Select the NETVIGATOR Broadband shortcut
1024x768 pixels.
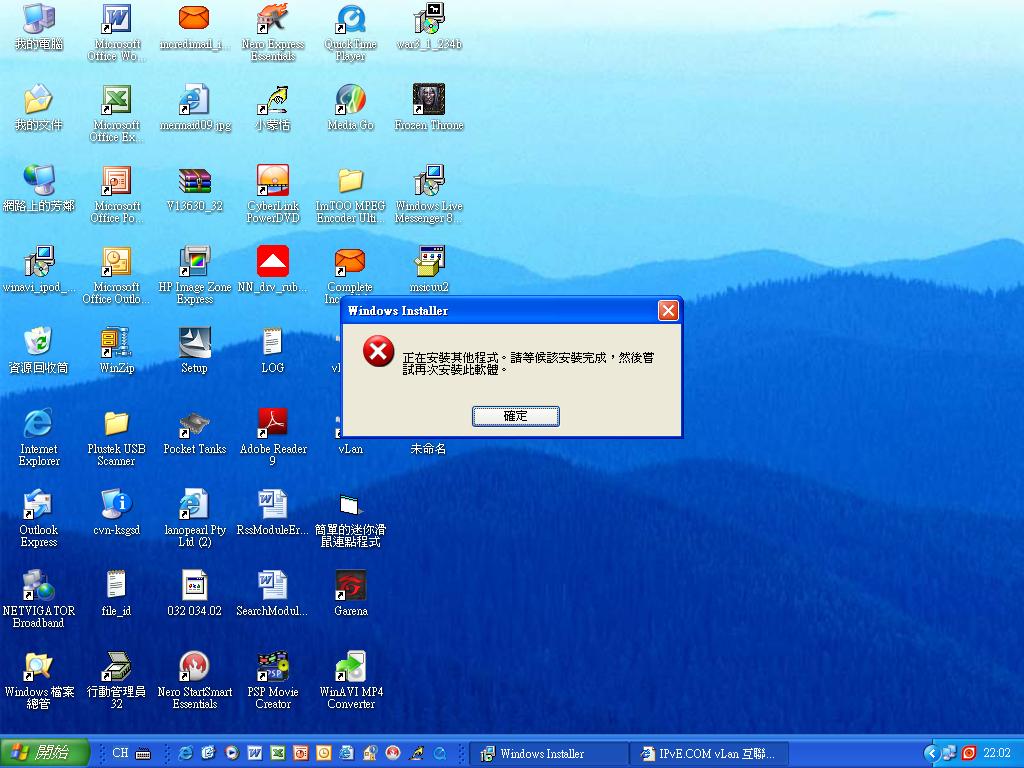[x=39, y=600]
